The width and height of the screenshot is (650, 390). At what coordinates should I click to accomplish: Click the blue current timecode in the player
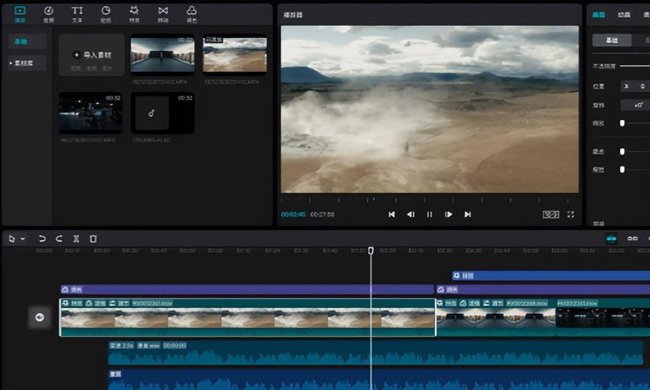coord(293,215)
